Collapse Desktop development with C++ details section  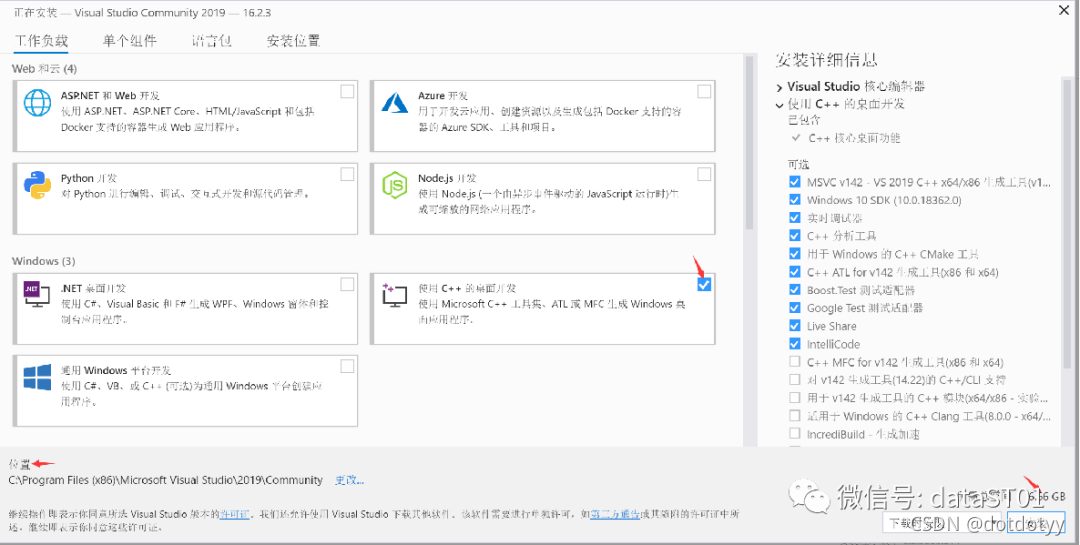(779, 105)
